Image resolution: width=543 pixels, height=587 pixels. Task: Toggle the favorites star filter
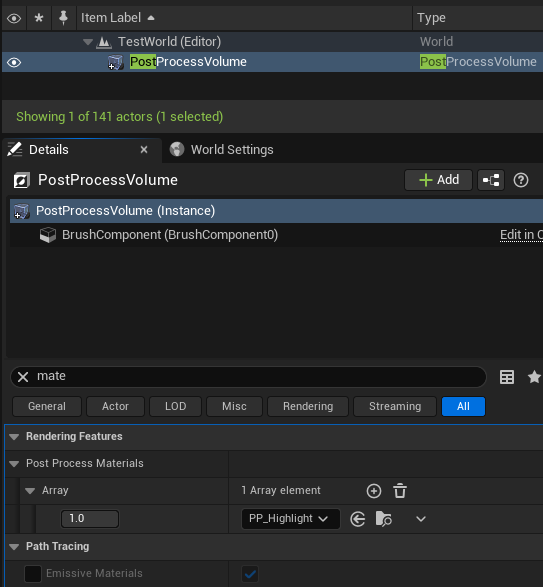pos(534,377)
